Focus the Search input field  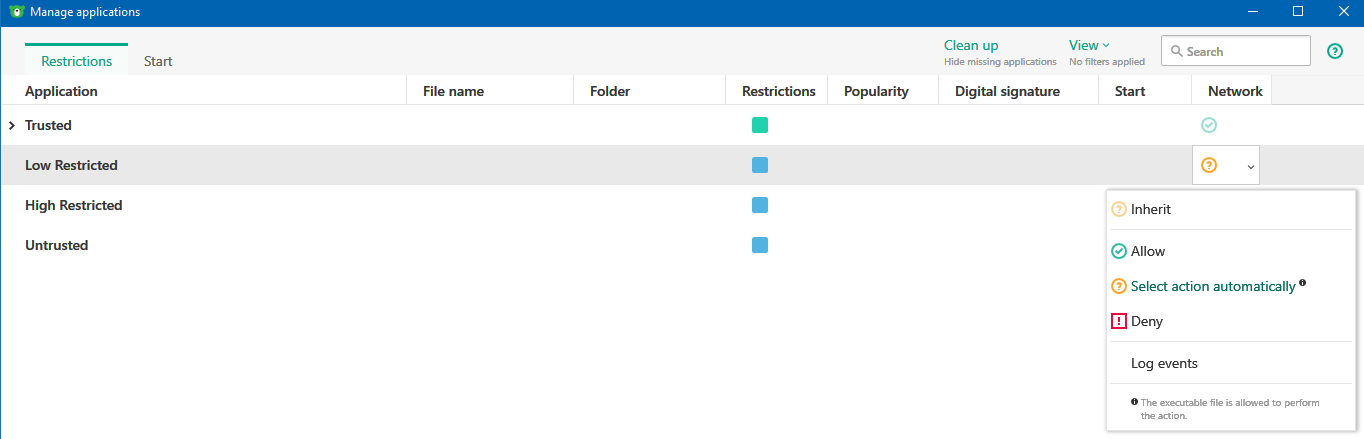(1244, 51)
